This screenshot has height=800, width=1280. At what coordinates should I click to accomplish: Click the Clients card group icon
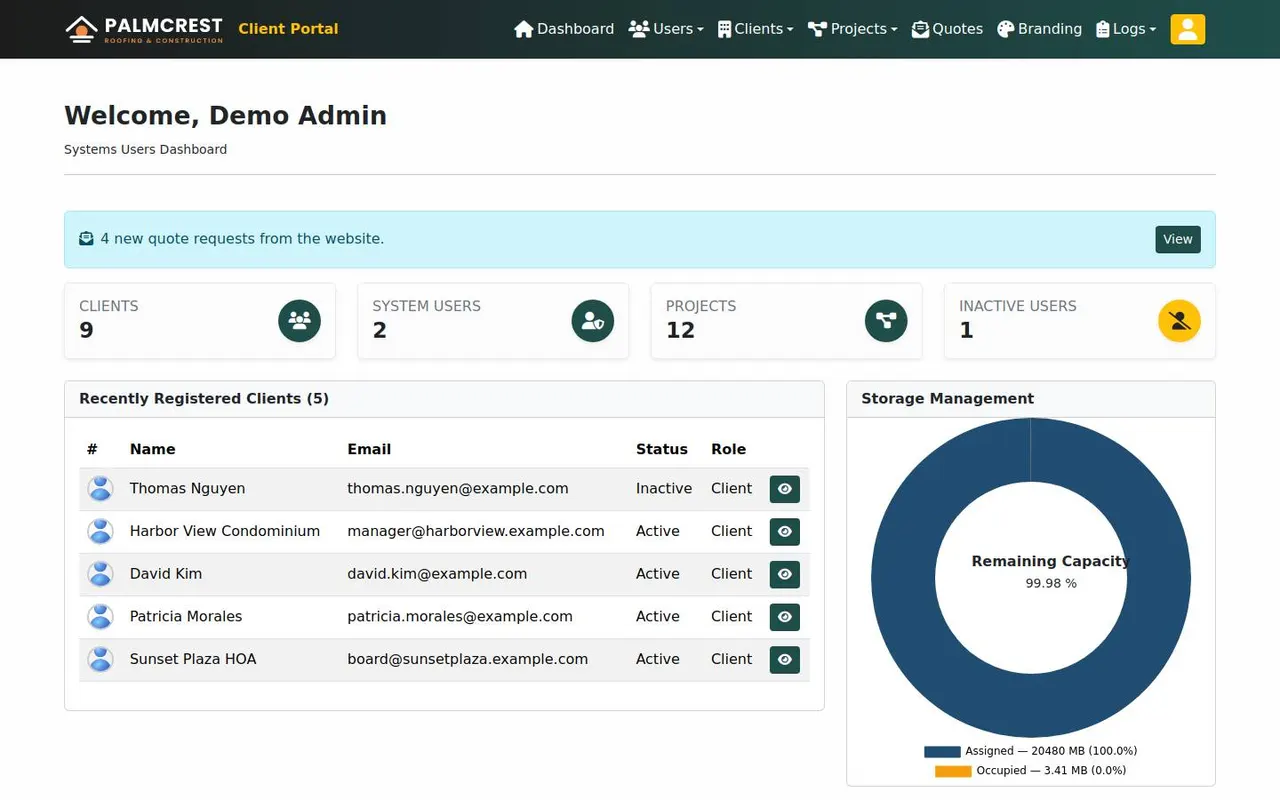click(299, 321)
